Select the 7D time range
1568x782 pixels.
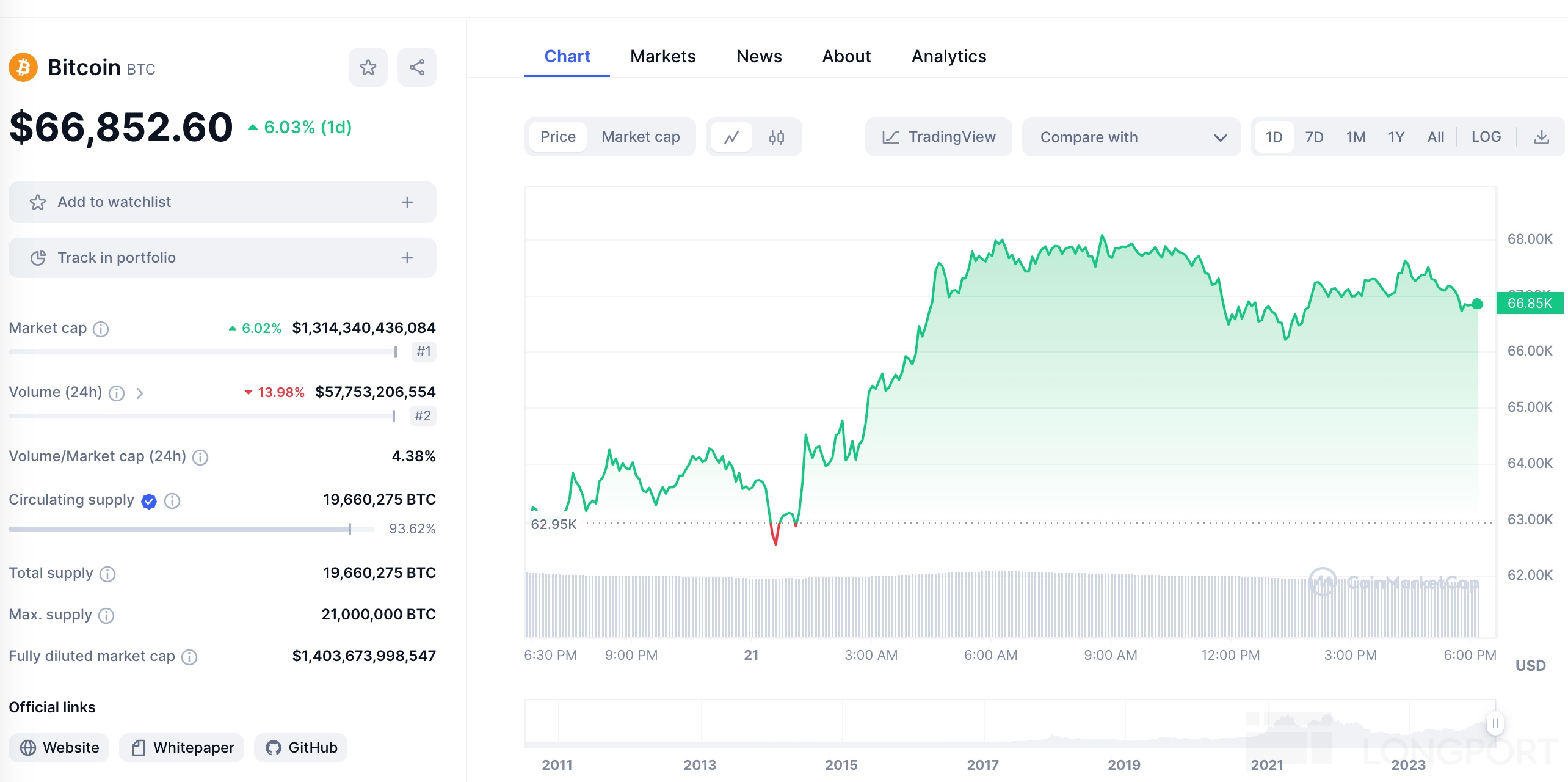(x=1313, y=137)
